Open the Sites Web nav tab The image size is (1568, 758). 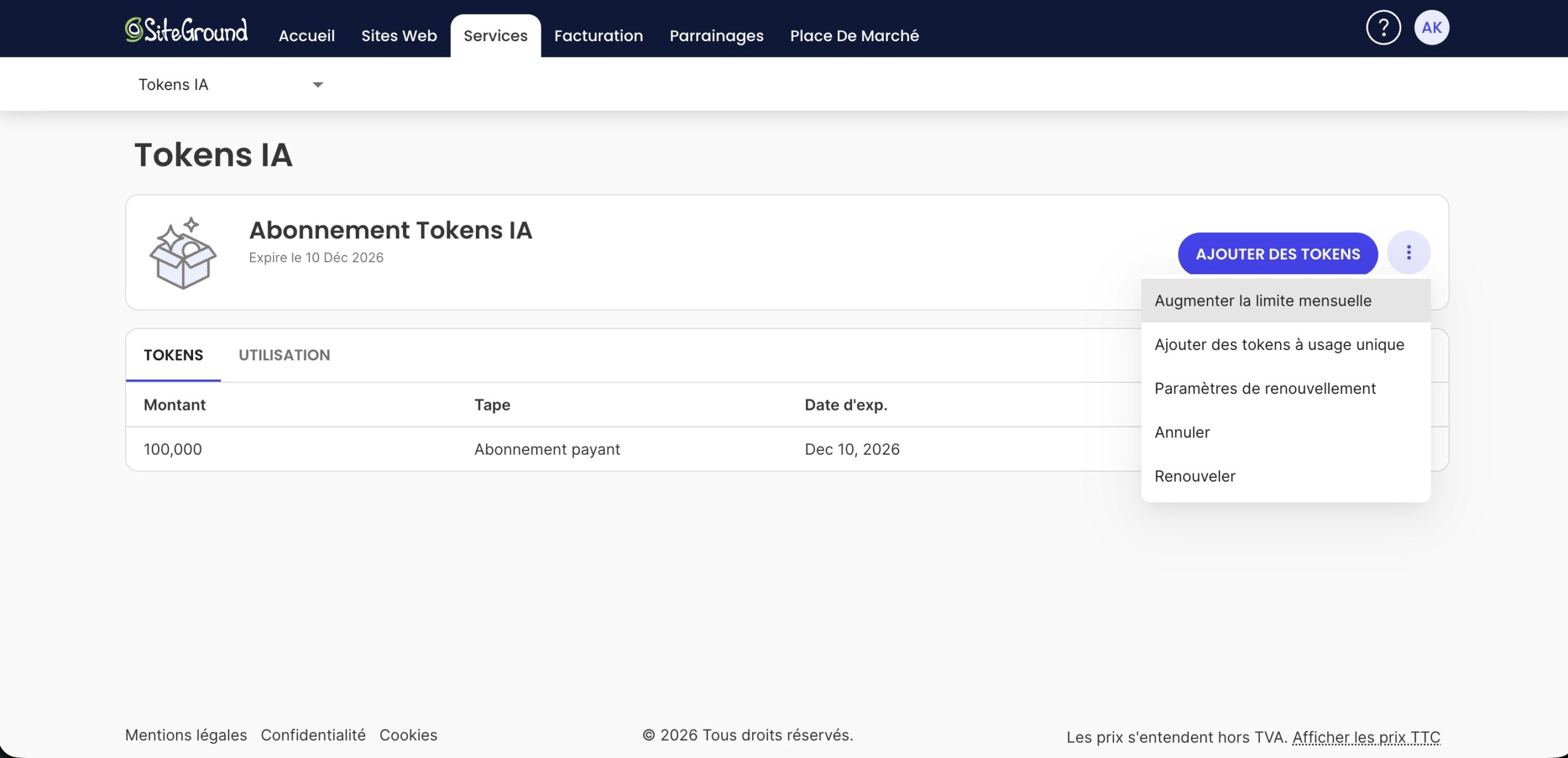[399, 36]
